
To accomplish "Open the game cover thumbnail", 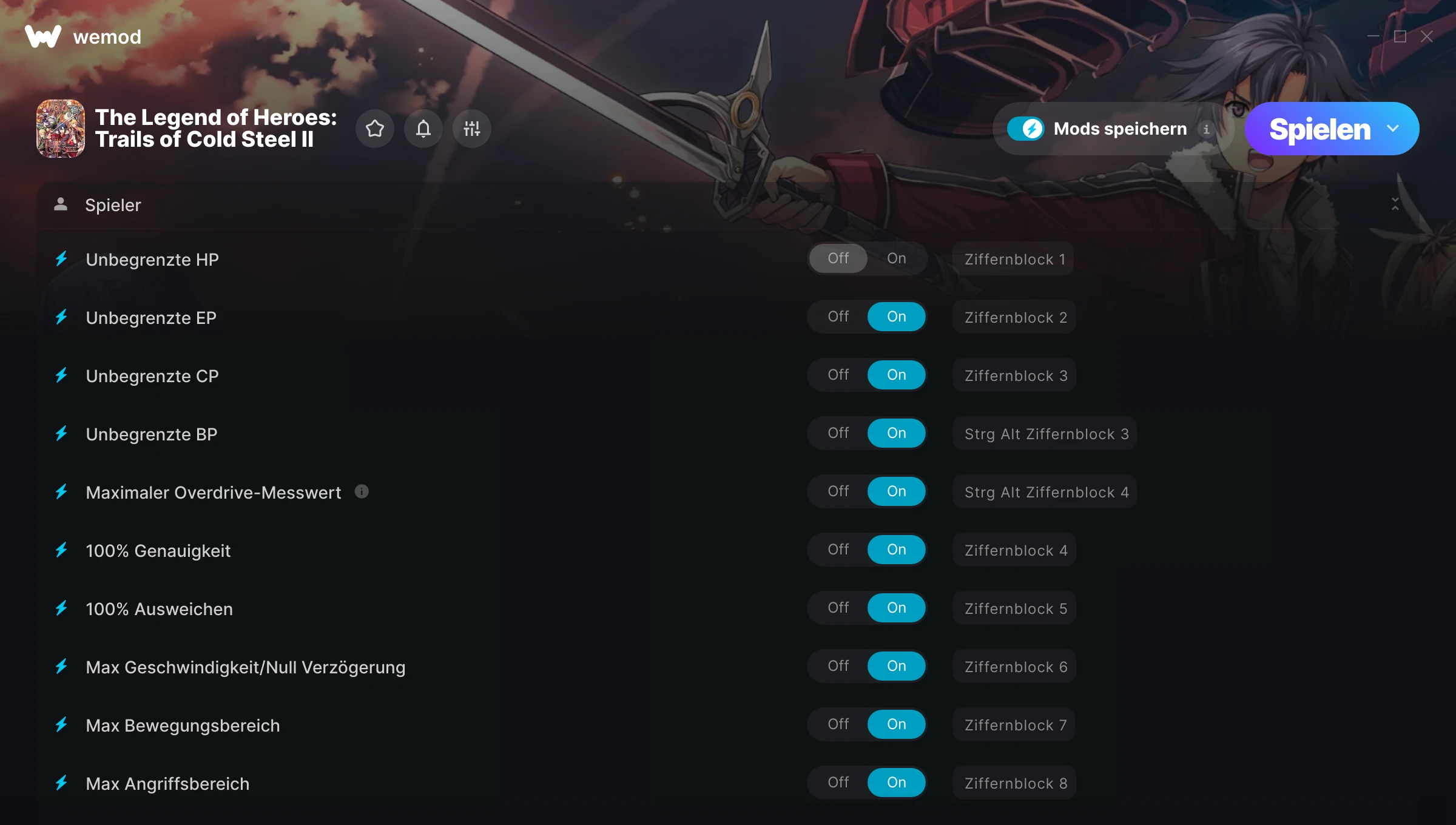I will coord(61,129).
